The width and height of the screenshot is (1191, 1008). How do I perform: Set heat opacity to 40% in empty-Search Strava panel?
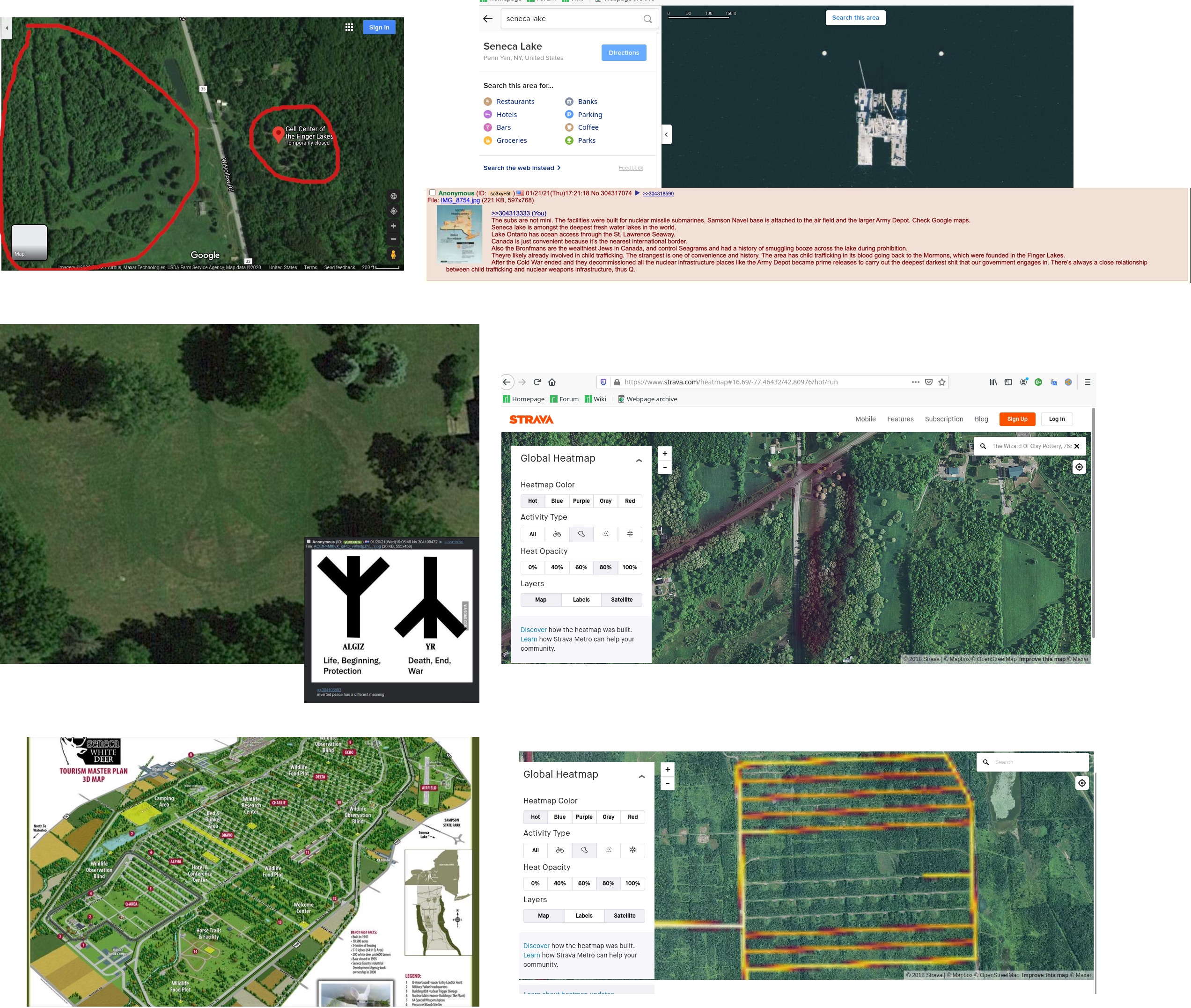(559, 883)
